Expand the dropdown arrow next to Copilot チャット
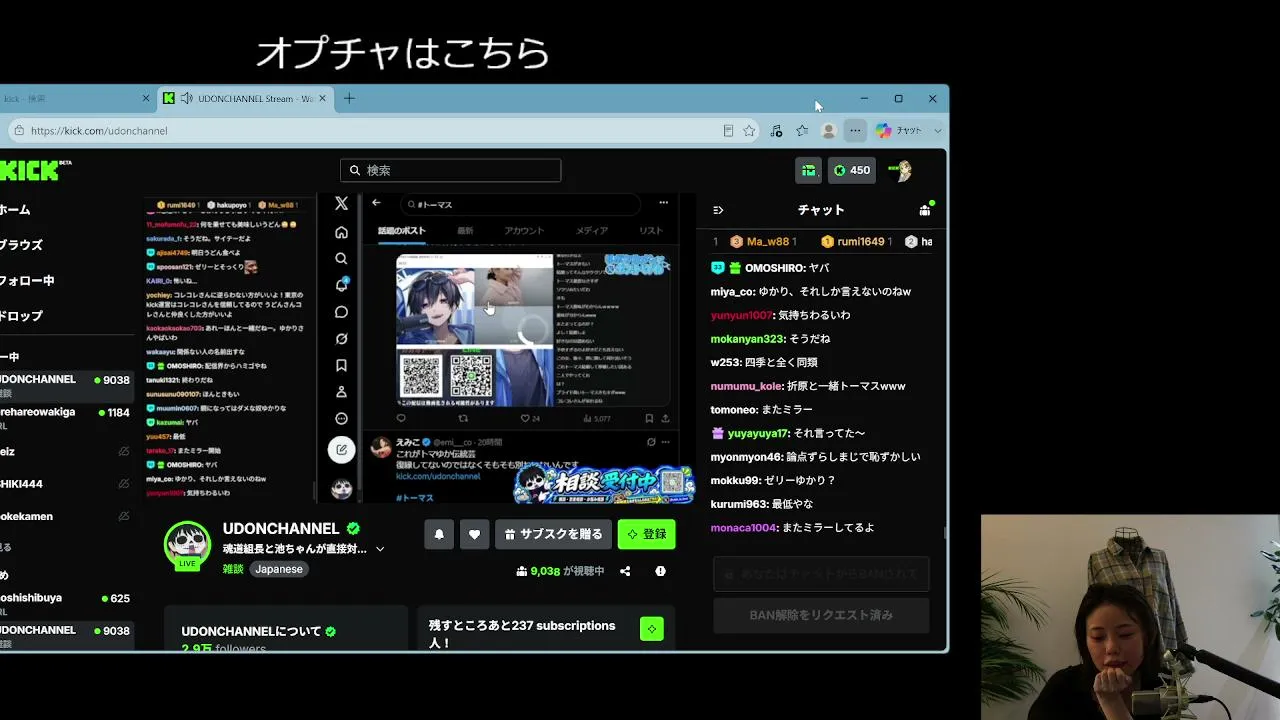The height and width of the screenshot is (720, 1280). (x=938, y=131)
